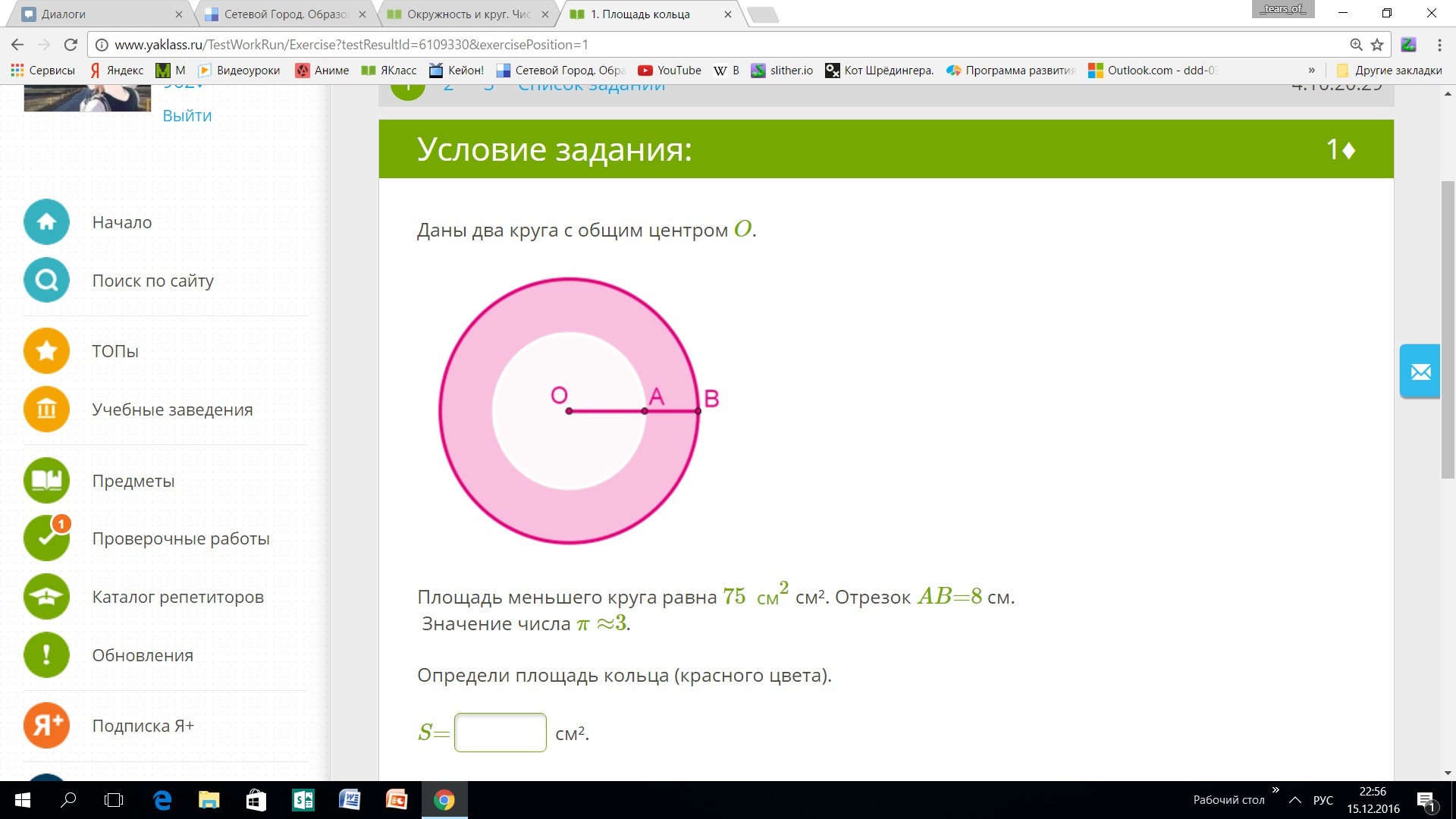Click the Выйти logout link
This screenshot has width=1456, height=819.
pyautogui.click(x=187, y=115)
